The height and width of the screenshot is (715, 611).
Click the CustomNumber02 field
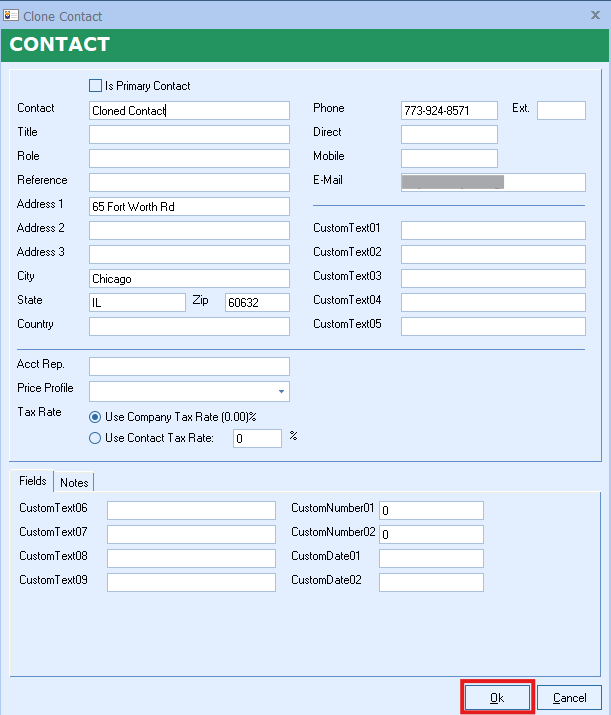[x=431, y=534]
